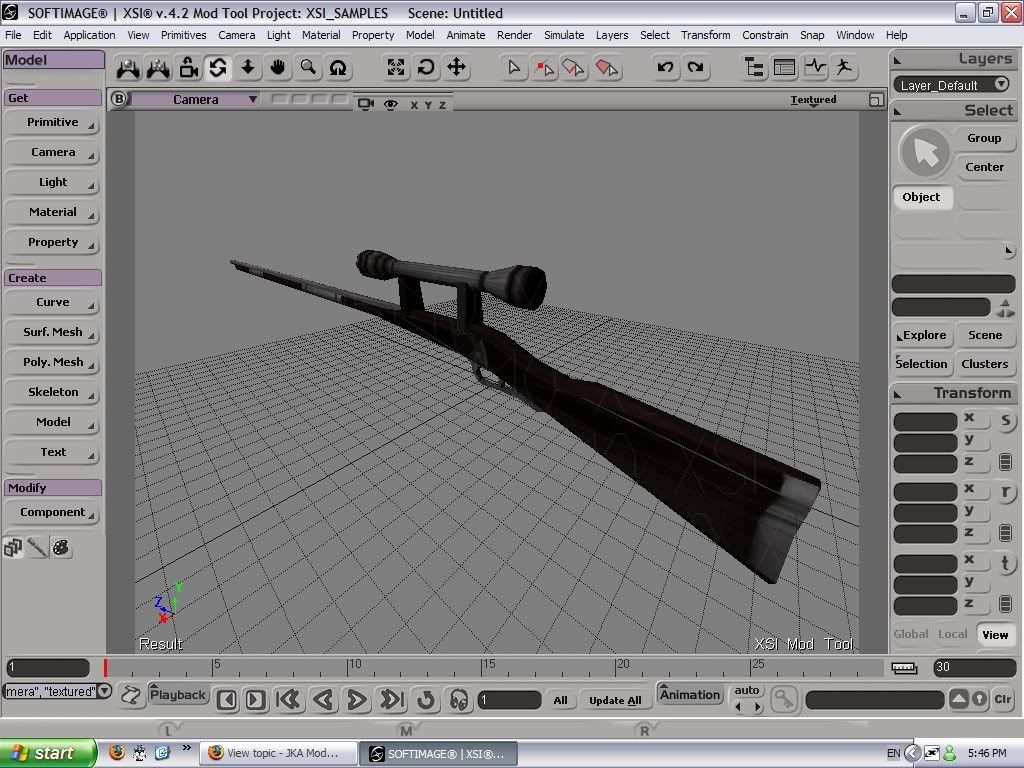Screen dimensions: 1024x768
Task: Click the Group button
Action: pos(984,138)
